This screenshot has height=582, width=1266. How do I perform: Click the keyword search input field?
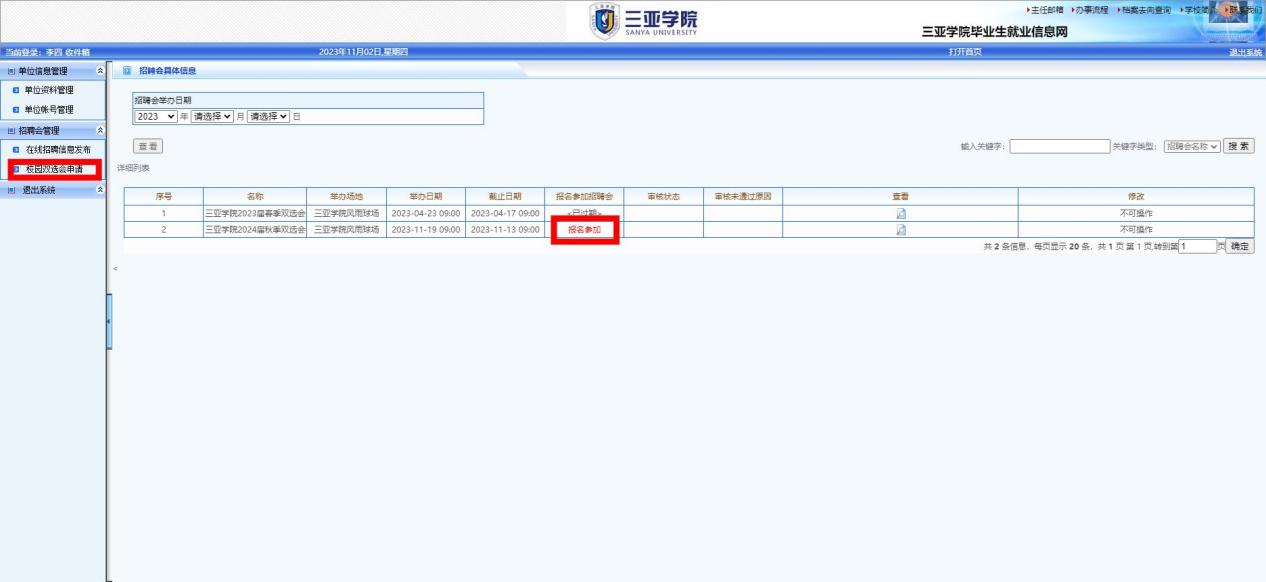pyautogui.click(x=1059, y=146)
